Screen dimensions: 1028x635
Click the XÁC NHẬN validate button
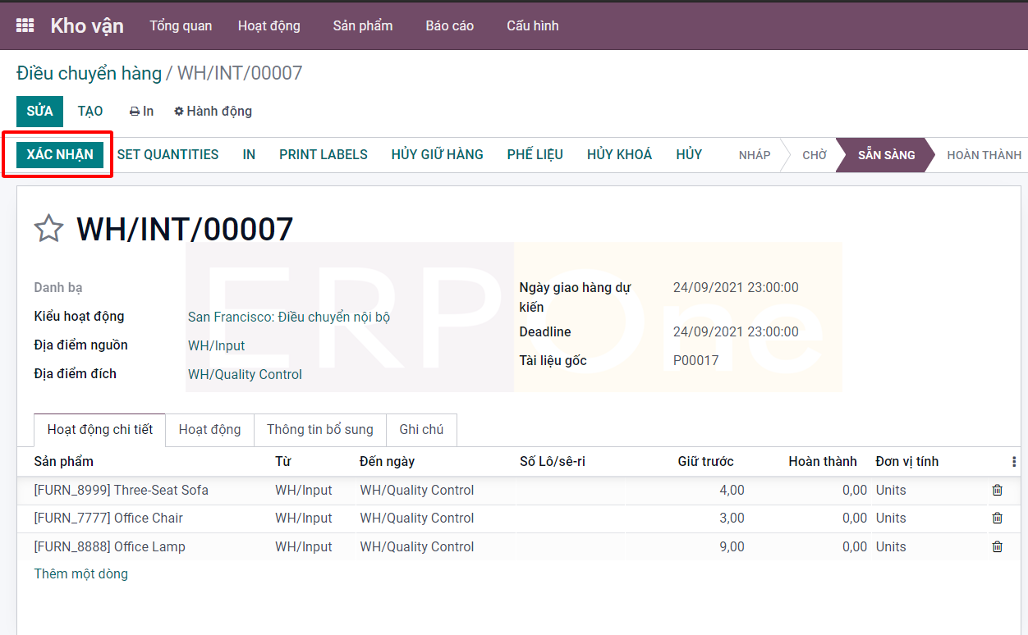pos(60,155)
